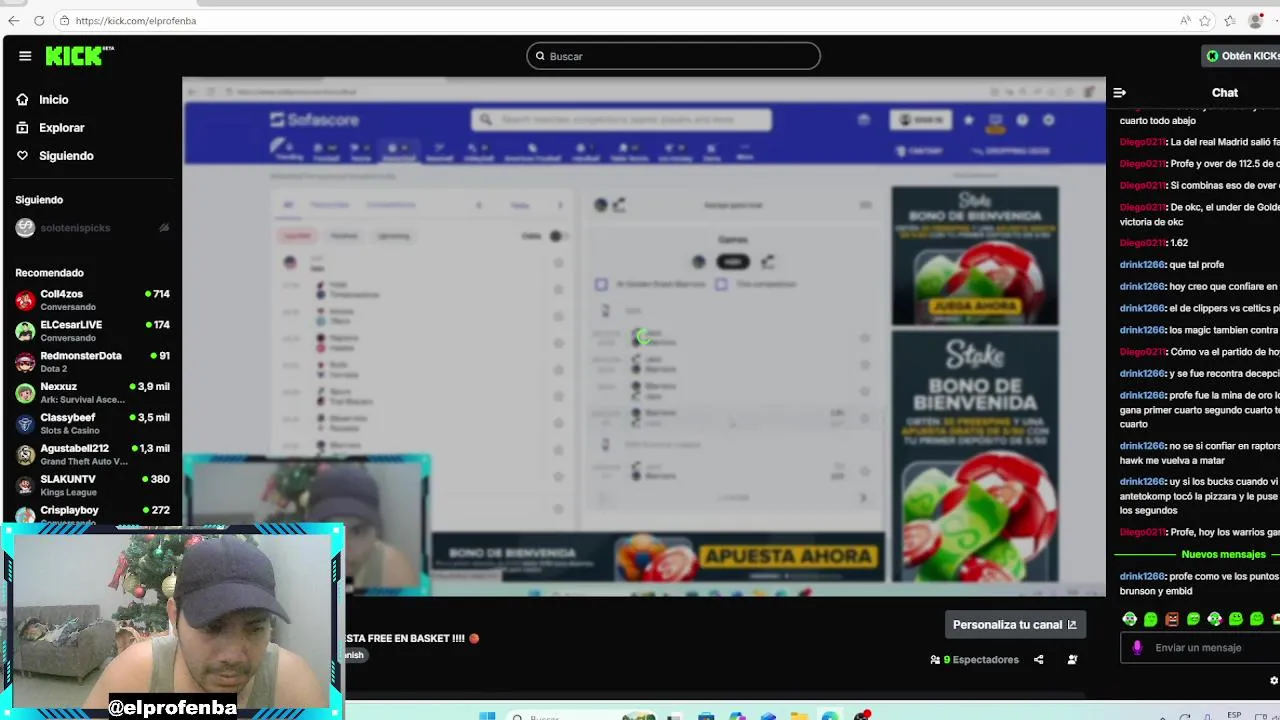Image resolution: width=1280 pixels, height=720 pixels.
Task: Click the 9 Espectadores viewer count
Action: (x=974, y=660)
